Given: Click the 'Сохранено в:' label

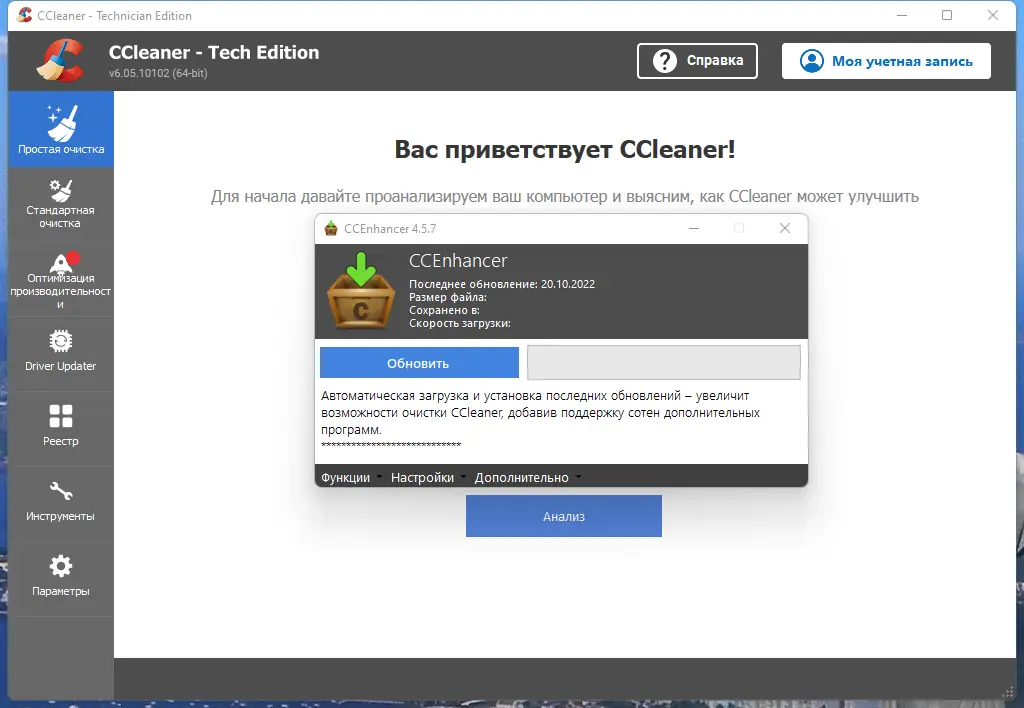Looking at the screenshot, I should [x=444, y=310].
